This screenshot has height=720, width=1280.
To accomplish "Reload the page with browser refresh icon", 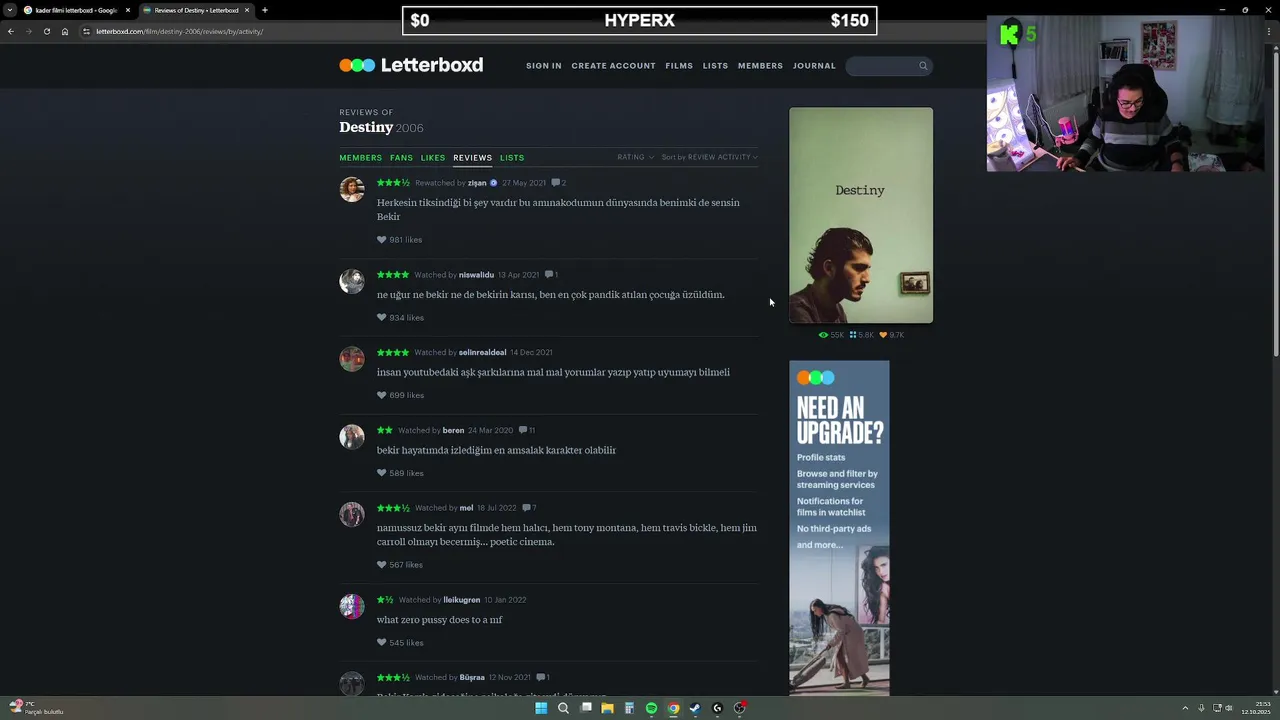I will tap(46, 31).
